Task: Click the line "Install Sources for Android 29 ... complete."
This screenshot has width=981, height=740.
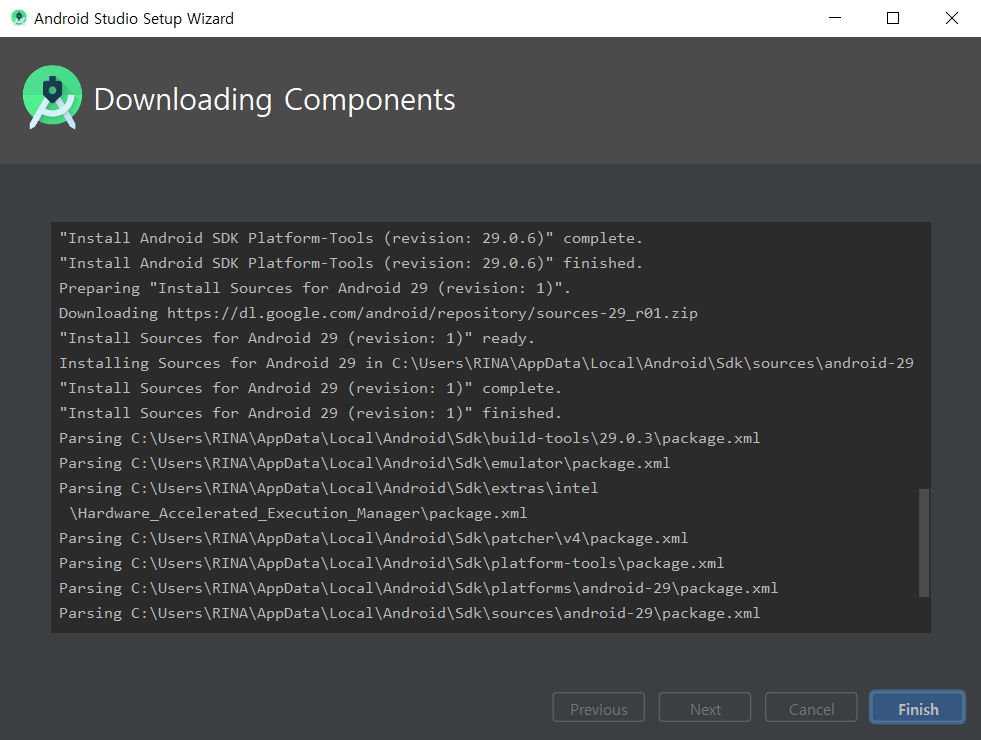Action: click(310, 388)
